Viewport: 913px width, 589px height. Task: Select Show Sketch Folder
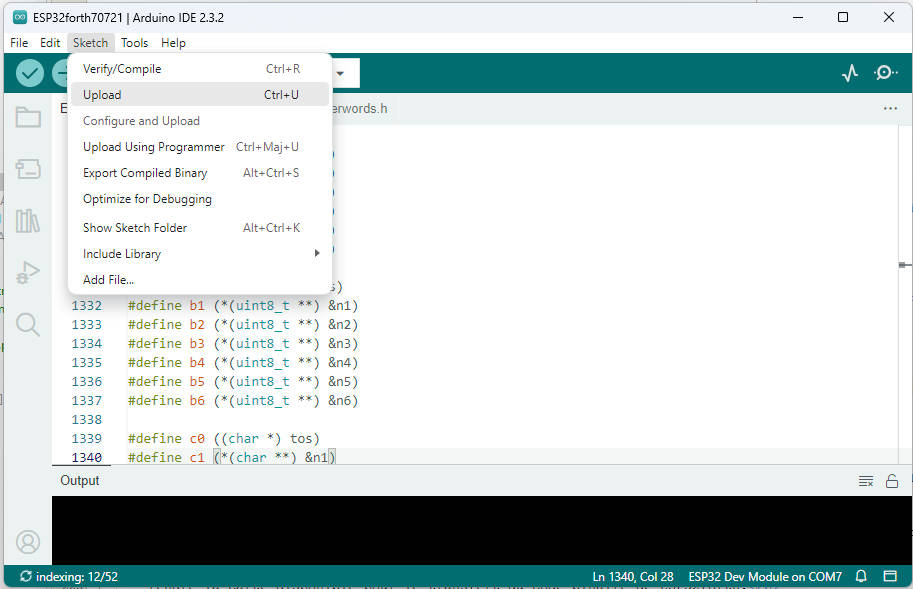[x=199, y=228]
